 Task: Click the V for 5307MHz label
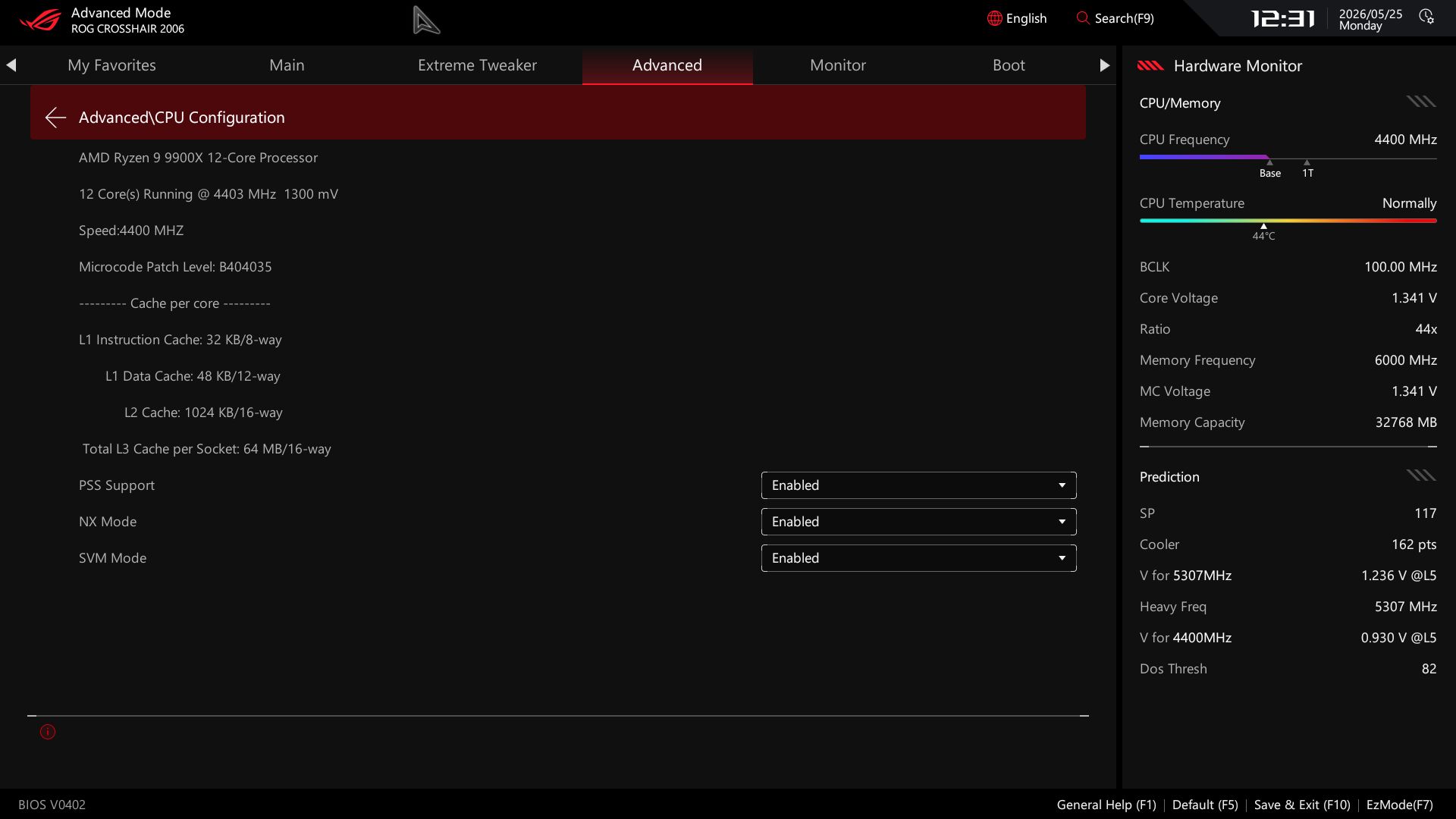[1185, 576]
